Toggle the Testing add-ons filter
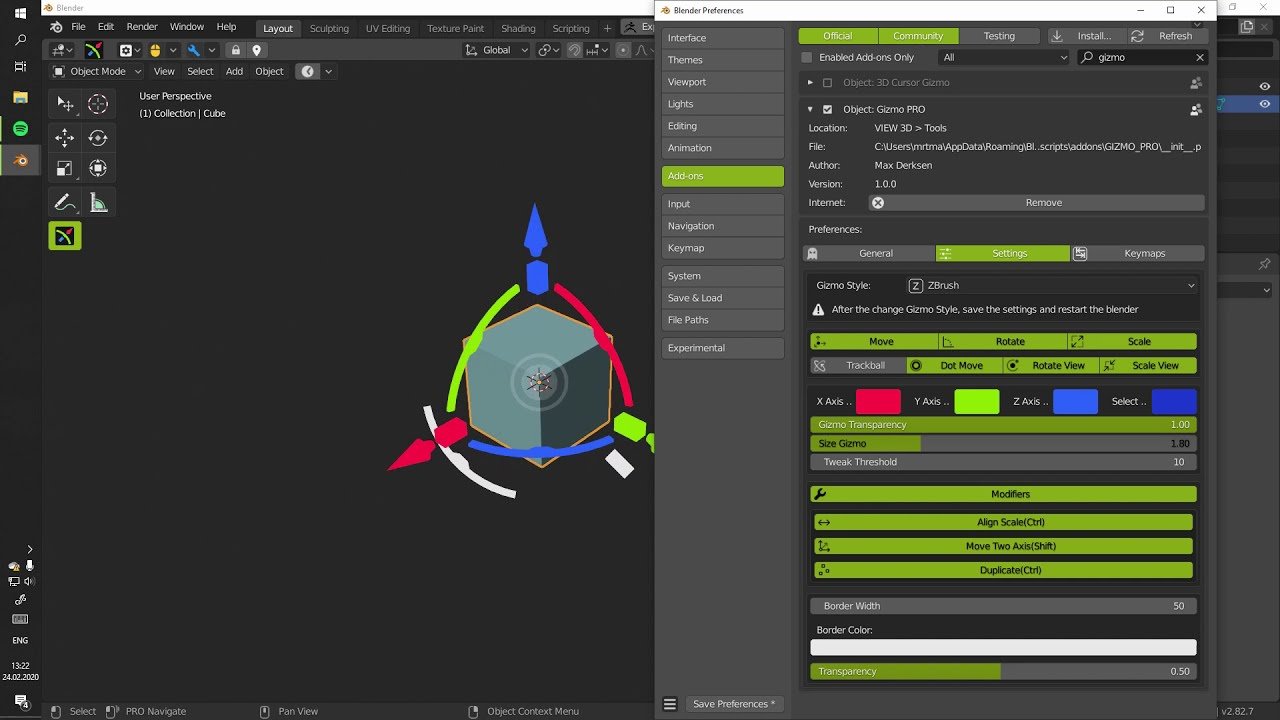Image resolution: width=1280 pixels, height=720 pixels. tap(999, 36)
